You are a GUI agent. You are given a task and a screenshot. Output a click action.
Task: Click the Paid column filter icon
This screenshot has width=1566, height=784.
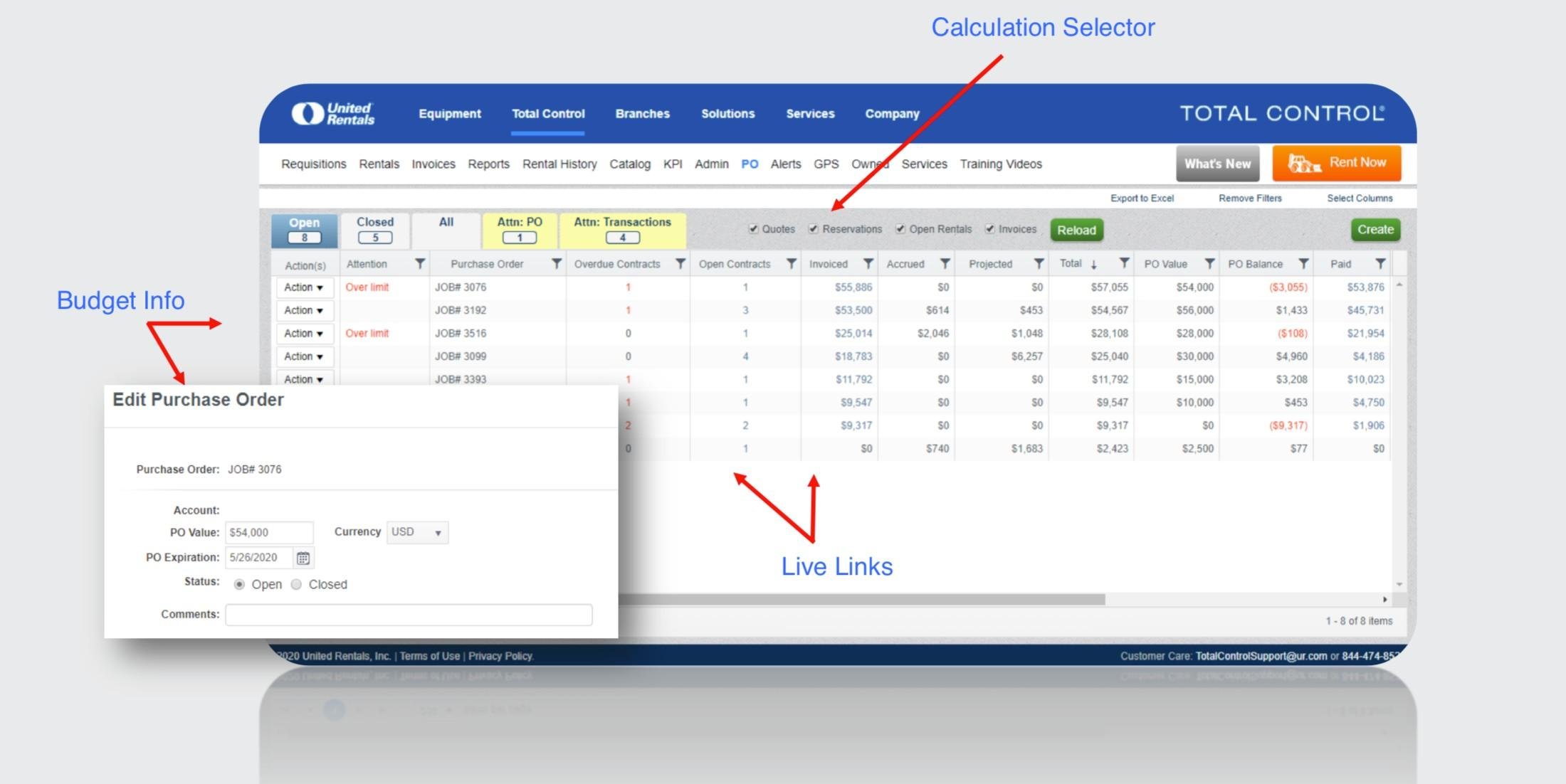click(1380, 264)
